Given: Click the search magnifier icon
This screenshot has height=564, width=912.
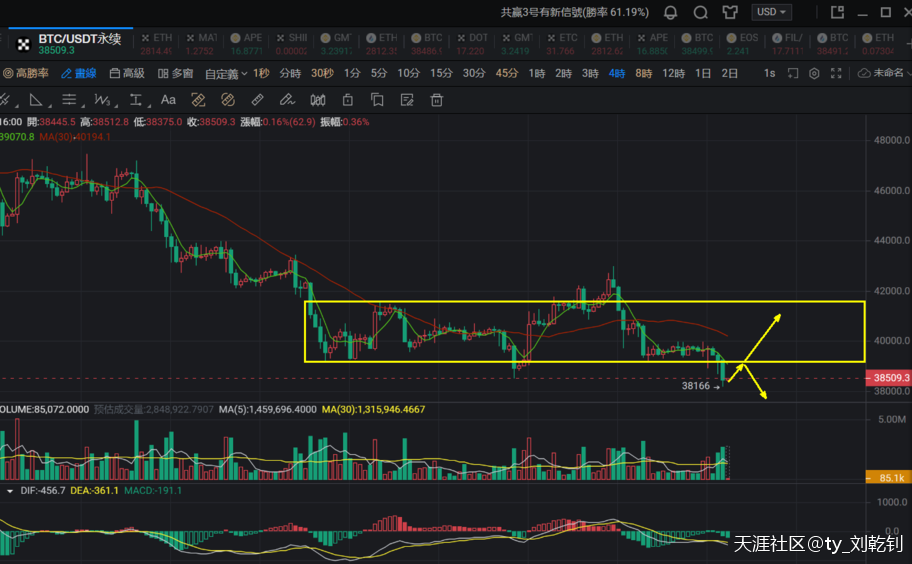Looking at the screenshot, I should [x=701, y=12].
